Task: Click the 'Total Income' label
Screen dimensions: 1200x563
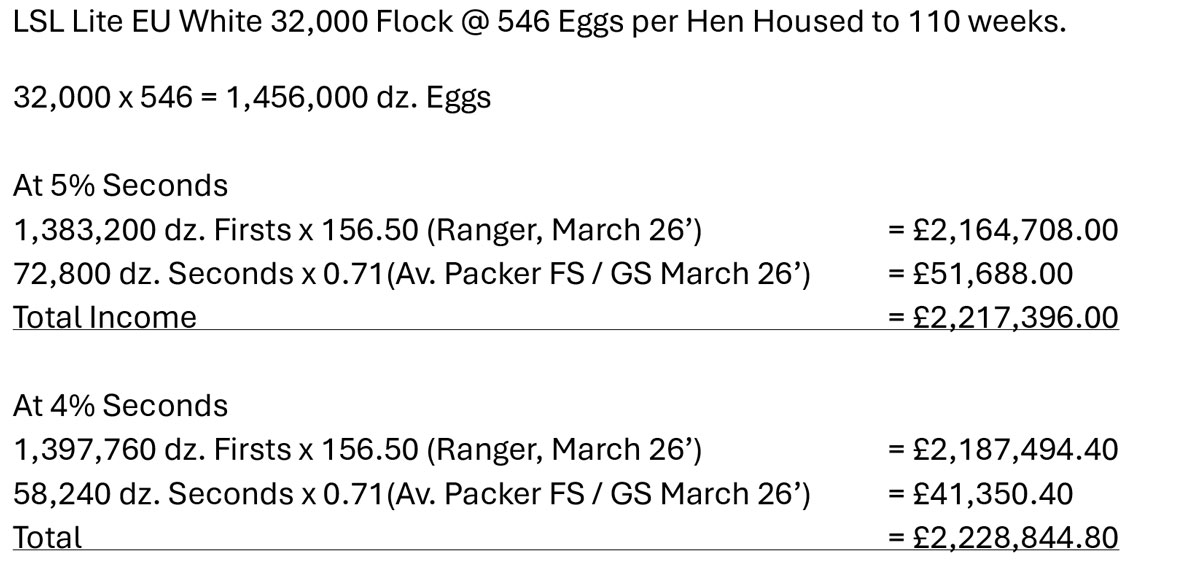Action: point(105,318)
